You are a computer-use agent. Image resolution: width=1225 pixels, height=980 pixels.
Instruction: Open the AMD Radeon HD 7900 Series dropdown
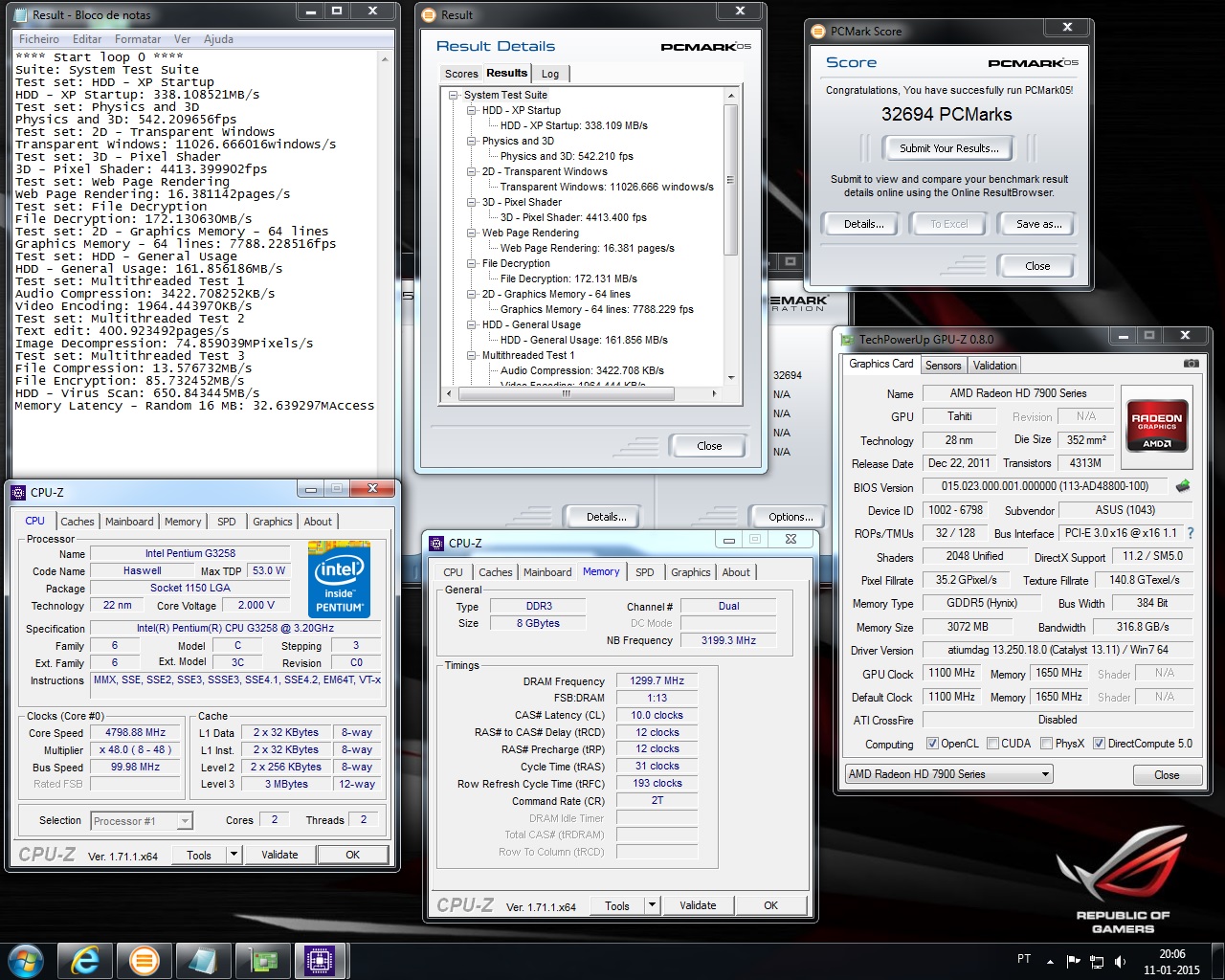(x=948, y=774)
